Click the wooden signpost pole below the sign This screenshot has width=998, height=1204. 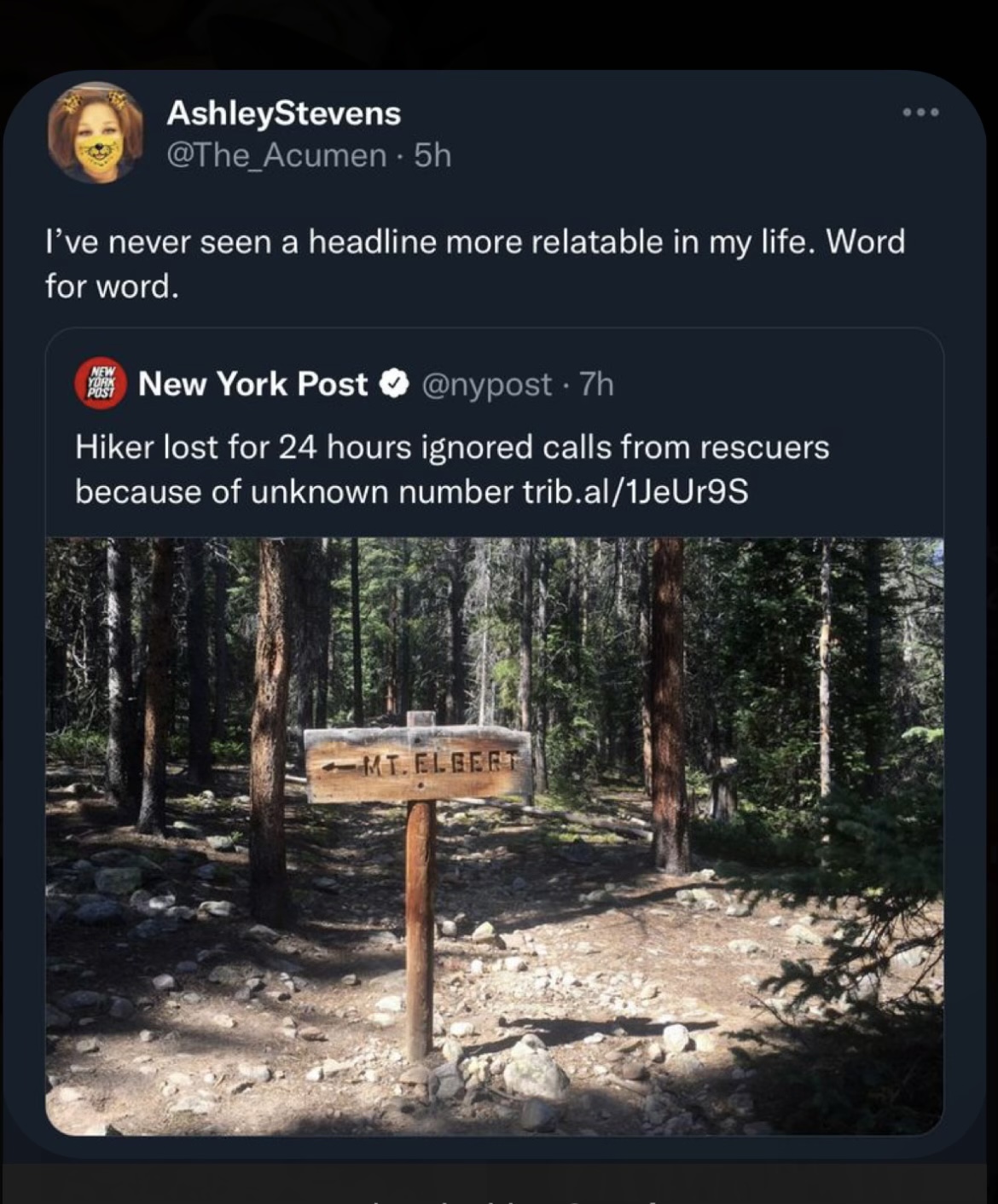pos(419,929)
